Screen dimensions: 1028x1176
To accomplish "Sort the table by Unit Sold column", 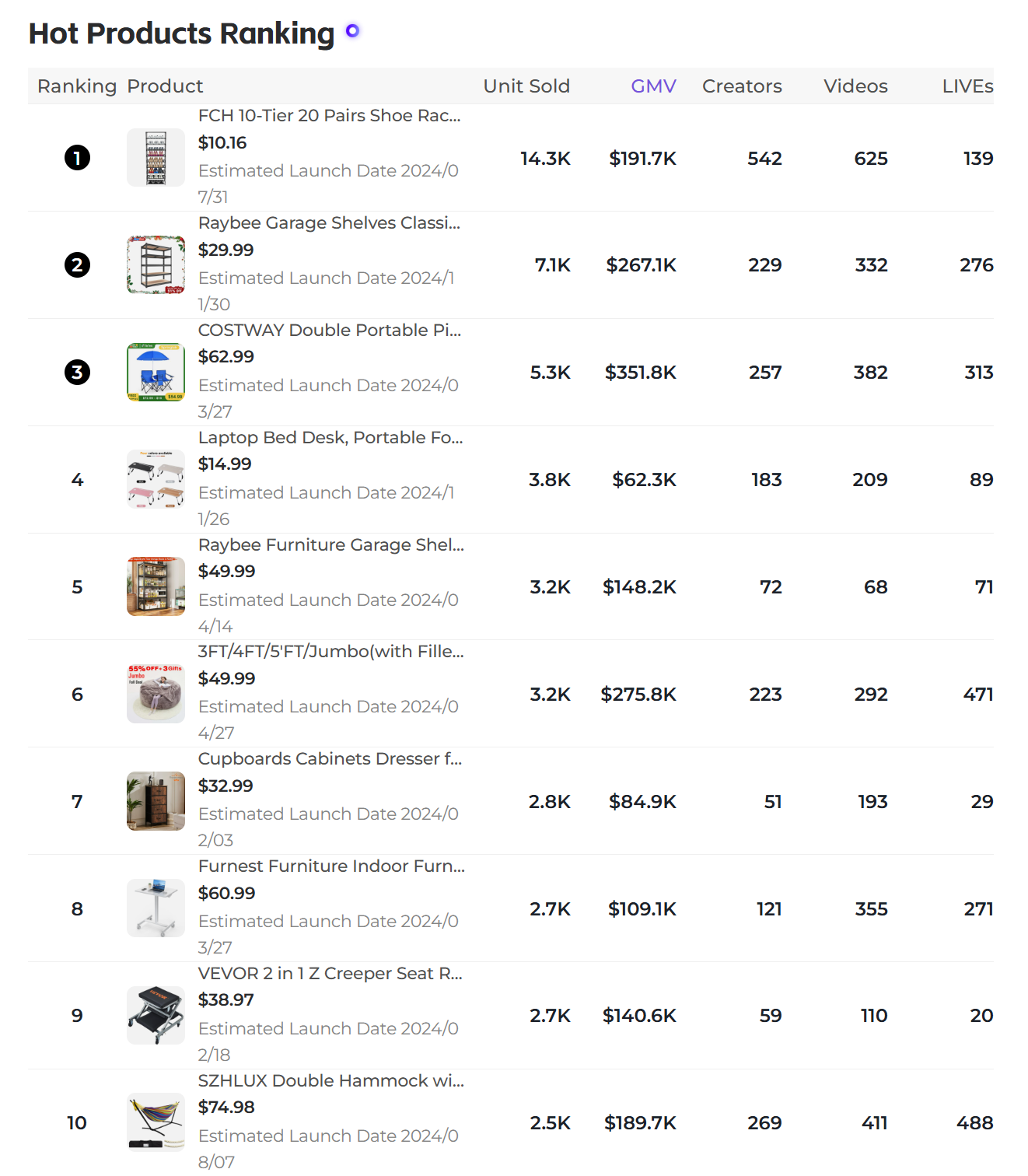I will [526, 86].
